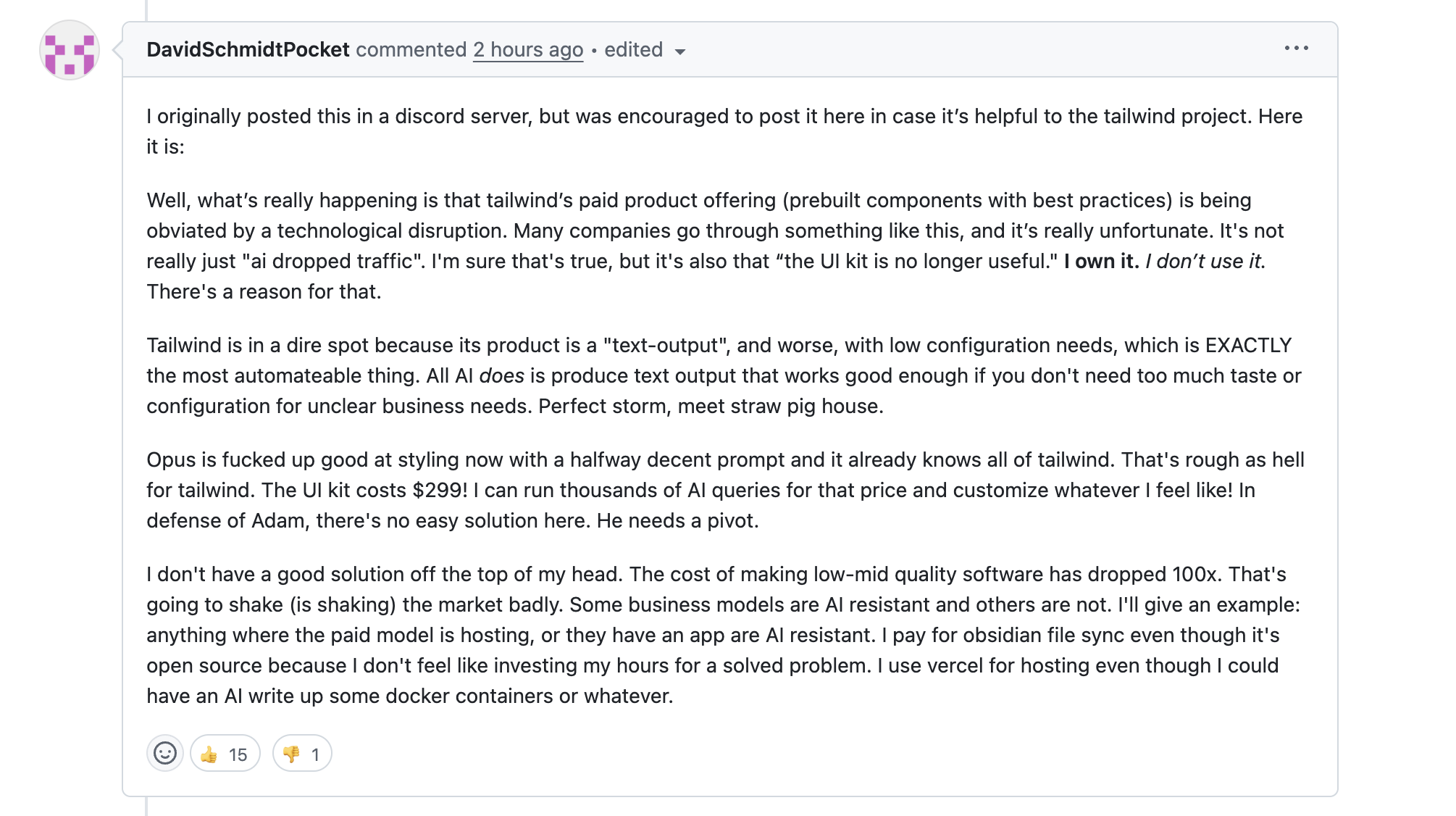The width and height of the screenshot is (1456, 816).
Task: Click the italic "I don't use it" text
Action: coord(1203,261)
